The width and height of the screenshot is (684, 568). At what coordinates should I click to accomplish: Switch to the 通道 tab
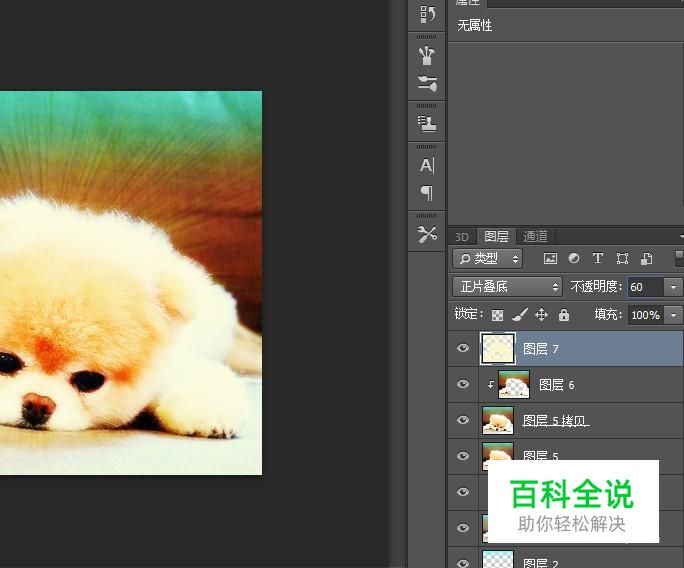pyautogui.click(x=536, y=237)
